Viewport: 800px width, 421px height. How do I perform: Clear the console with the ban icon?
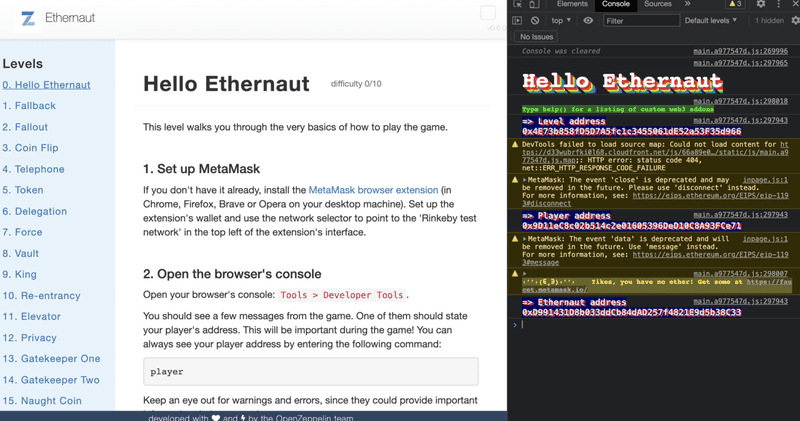click(x=535, y=20)
